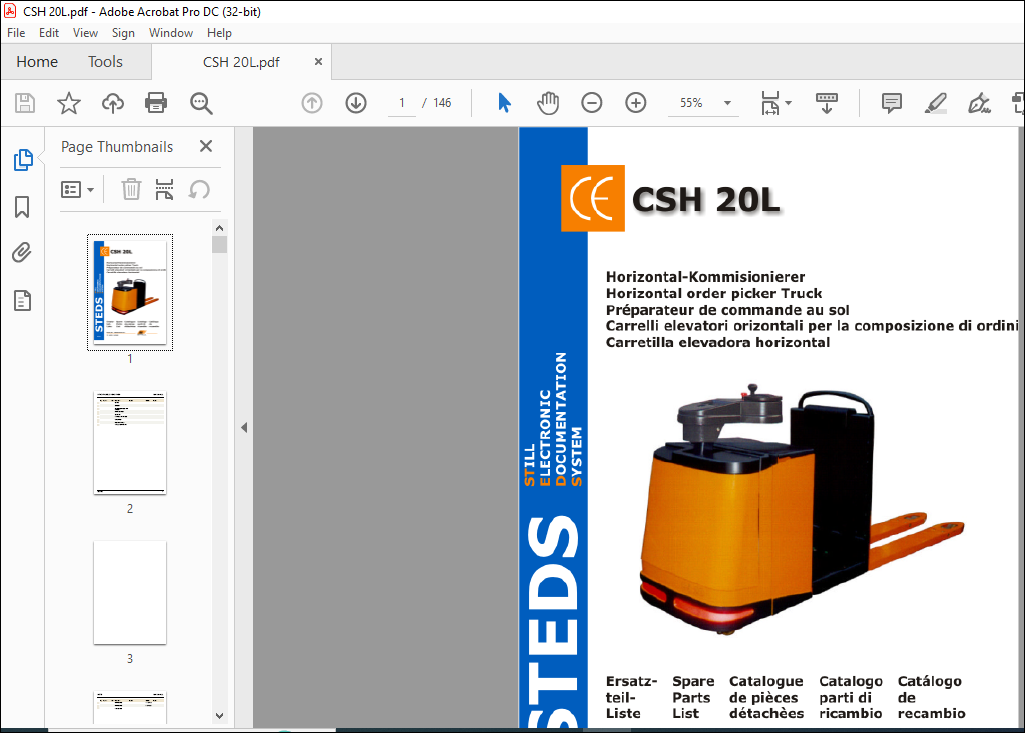Image resolution: width=1025 pixels, height=733 pixels.
Task: Click the 'Spare Parts List' text
Action: (692, 698)
